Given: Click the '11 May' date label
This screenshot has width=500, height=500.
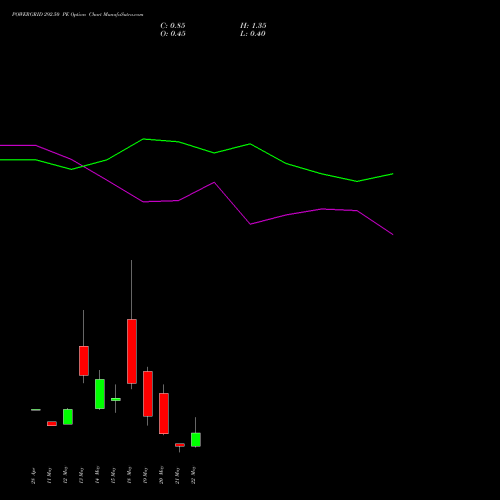Looking at the screenshot, I should point(49,476).
